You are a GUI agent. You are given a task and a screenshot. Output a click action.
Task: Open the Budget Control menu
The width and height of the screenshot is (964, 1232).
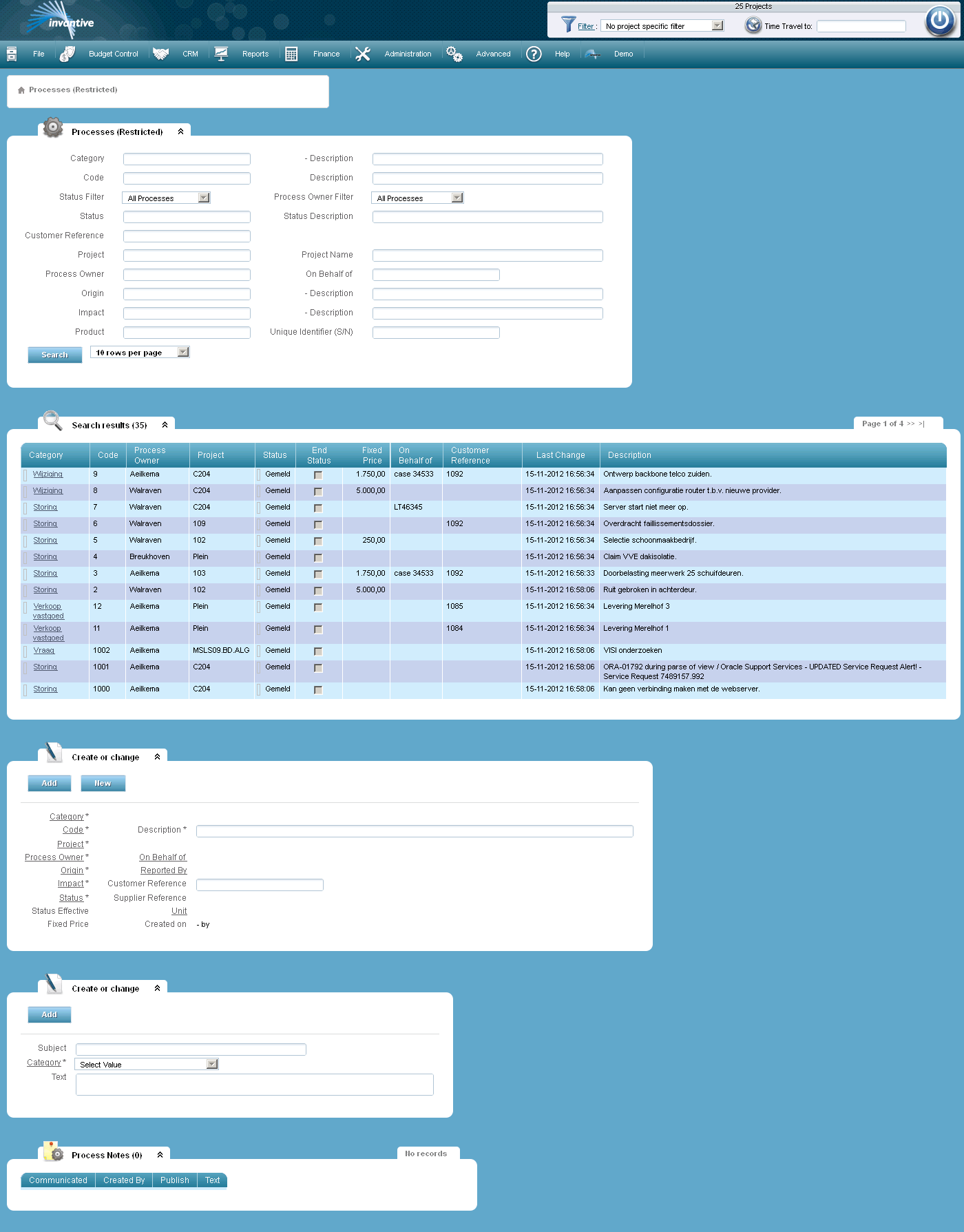point(114,54)
